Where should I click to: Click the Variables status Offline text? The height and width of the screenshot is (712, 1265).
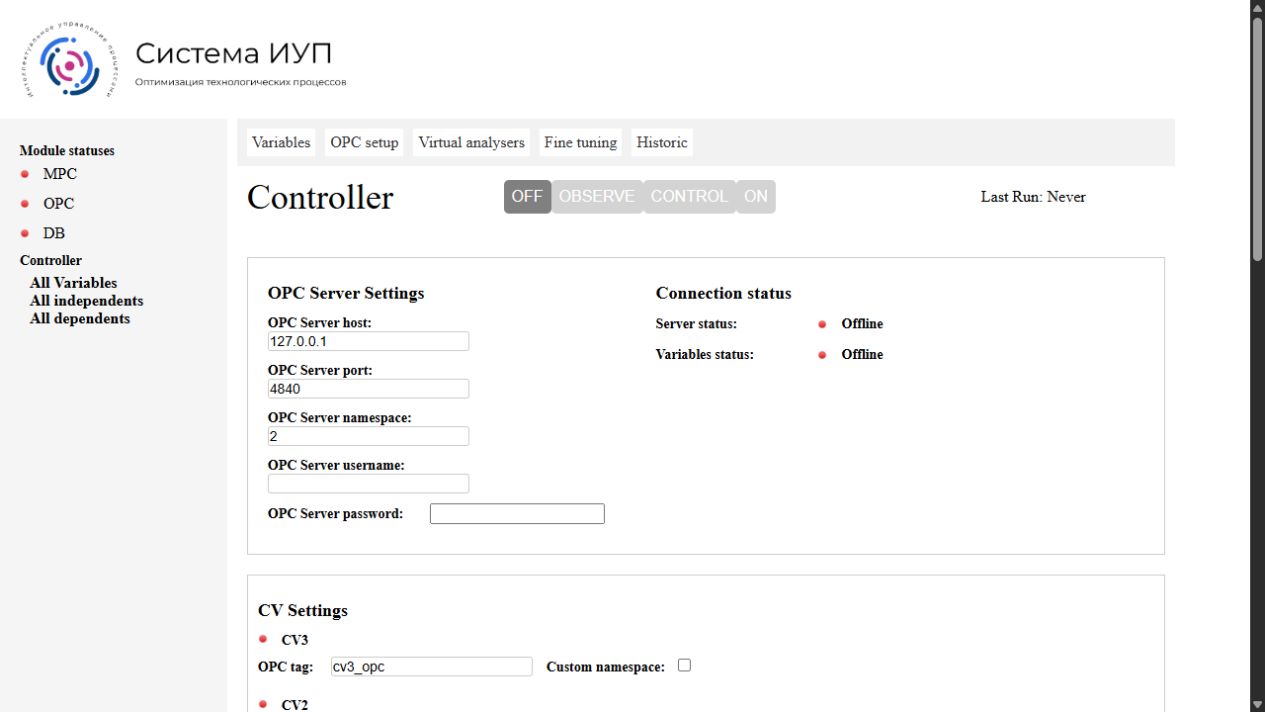tap(862, 355)
